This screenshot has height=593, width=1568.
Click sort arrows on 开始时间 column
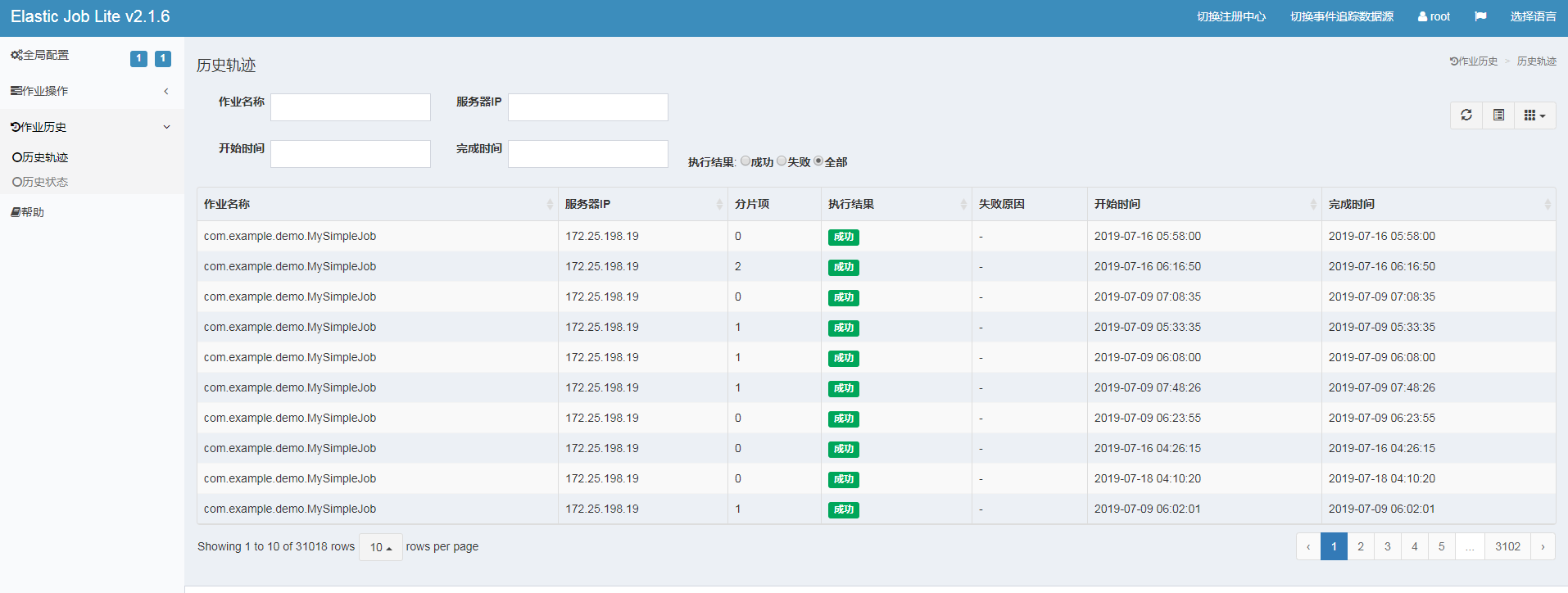[1313, 204]
